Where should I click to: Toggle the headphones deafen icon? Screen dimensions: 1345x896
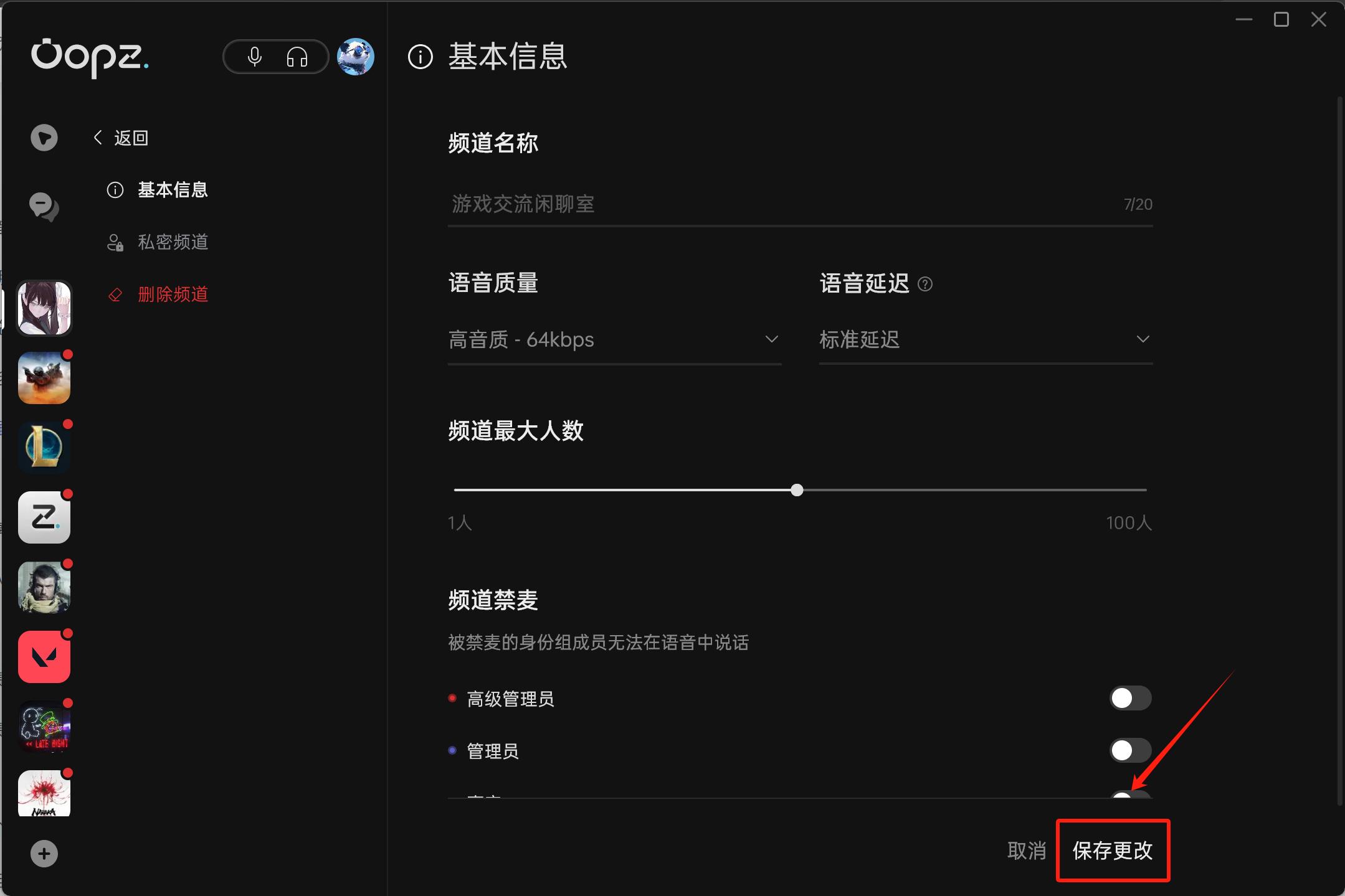click(297, 57)
